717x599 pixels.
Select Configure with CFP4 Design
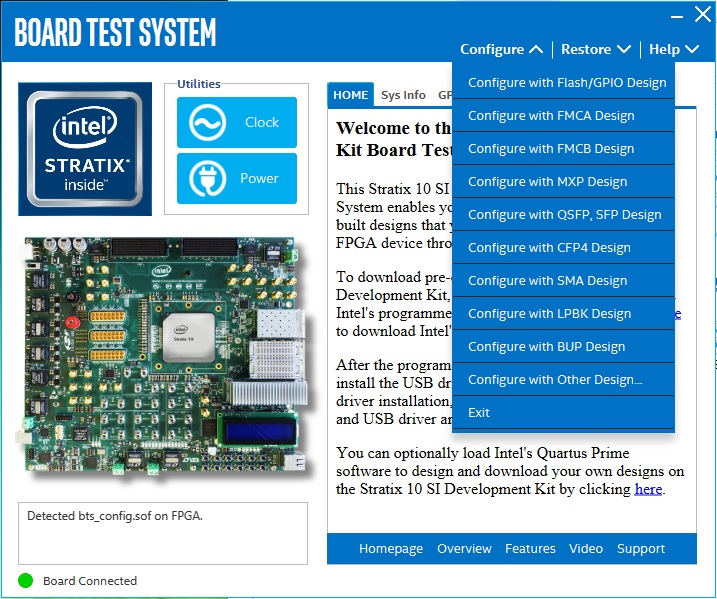click(x=563, y=247)
